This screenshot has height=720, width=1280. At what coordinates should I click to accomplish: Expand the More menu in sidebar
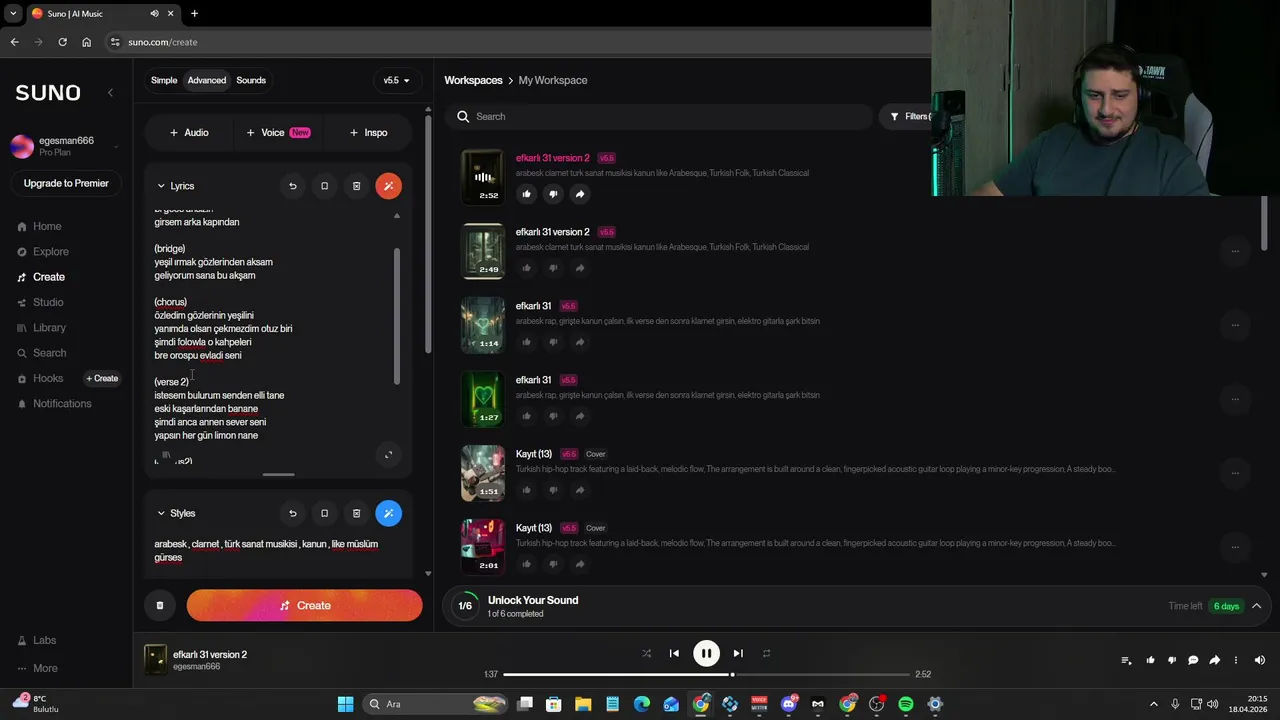(38, 668)
